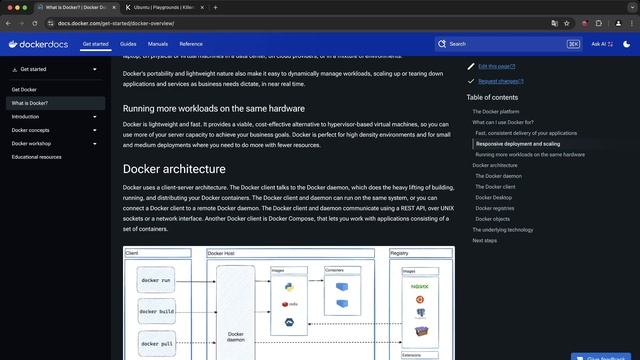Viewport: 640px width, 360px height.
Task: Open the Edit this page link
Action: (496, 66)
